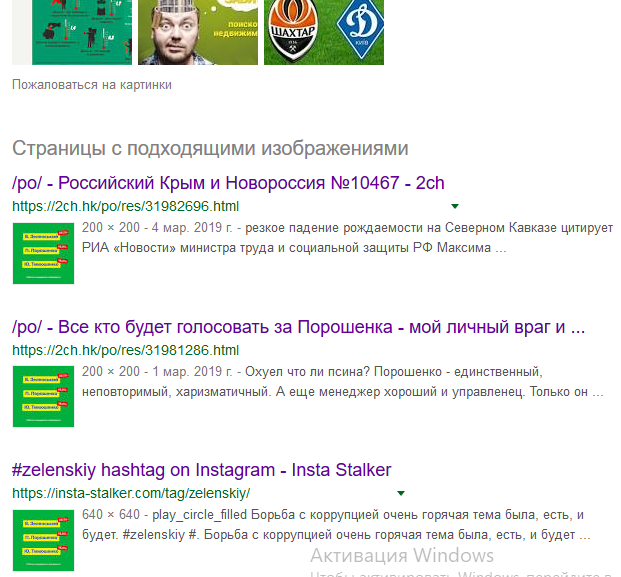Open the surprised man face image
The height and width of the screenshot is (577, 621).
click(198, 32)
